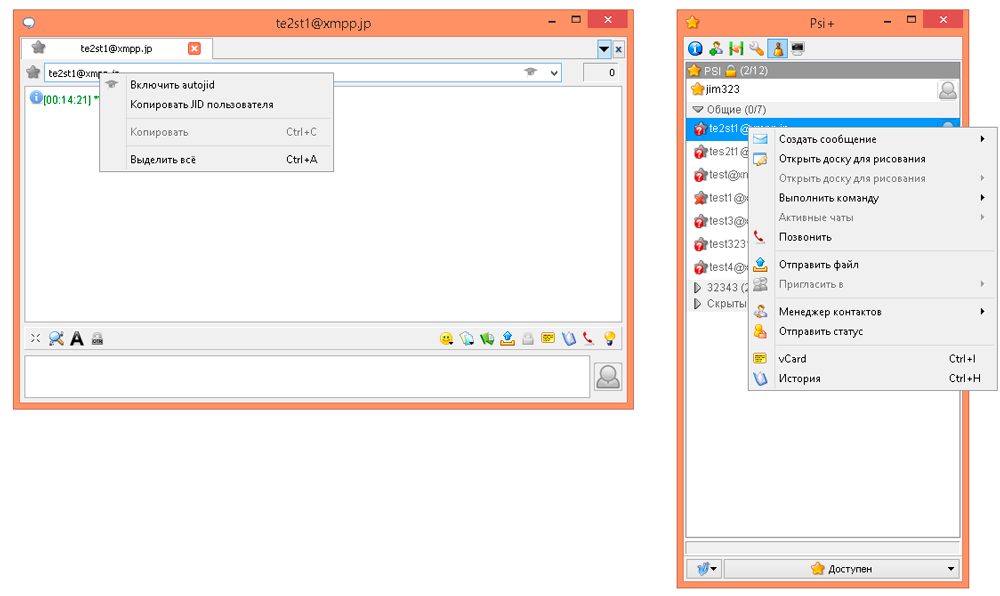
Task: Click the grey padlock icon beside vCard icon
Action: pyautogui.click(x=528, y=338)
